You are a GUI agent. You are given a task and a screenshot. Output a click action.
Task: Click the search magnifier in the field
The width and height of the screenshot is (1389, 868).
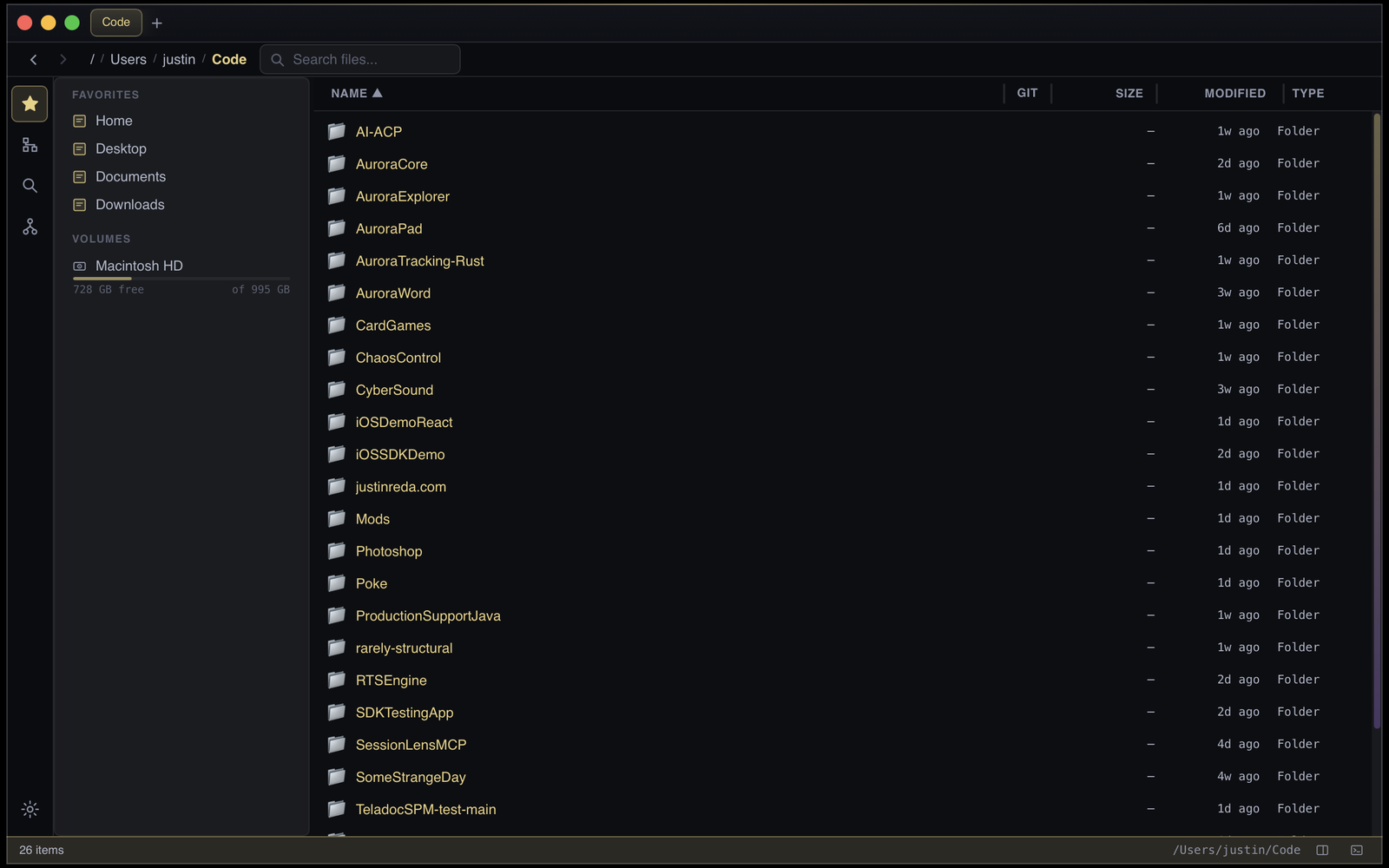click(278, 60)
